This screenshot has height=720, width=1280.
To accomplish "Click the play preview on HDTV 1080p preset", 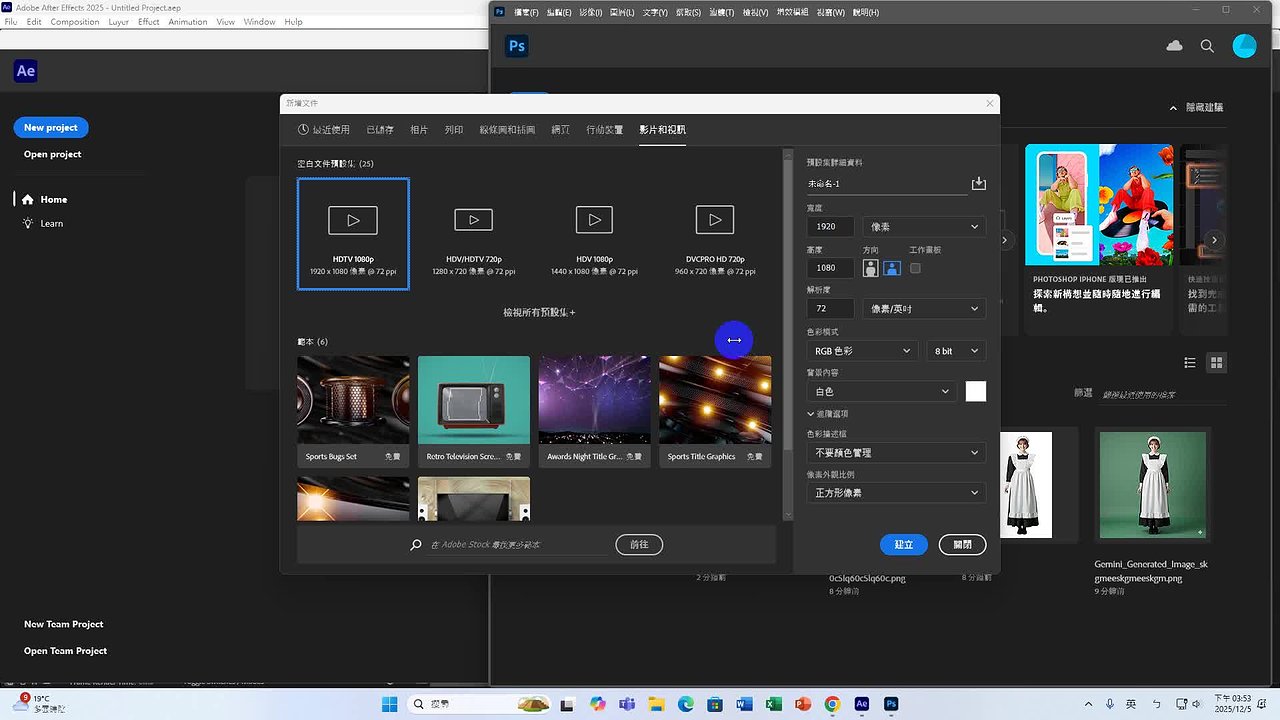I will tap(352, 220).
